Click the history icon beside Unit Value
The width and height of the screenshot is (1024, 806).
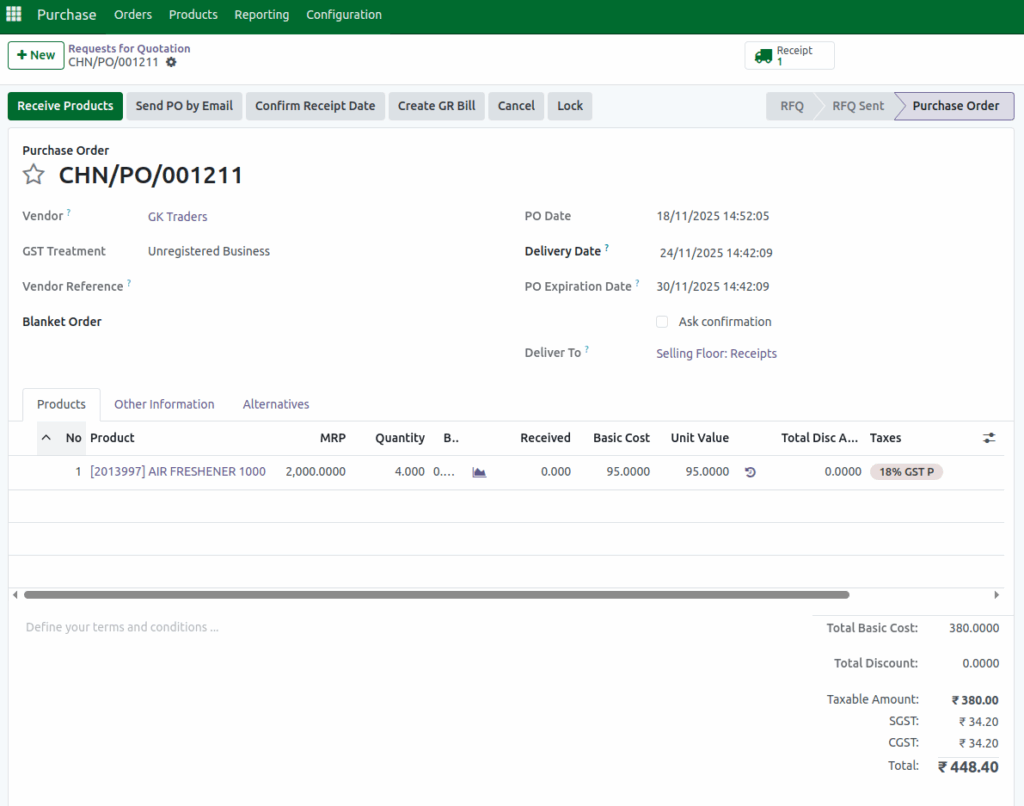tap(752, 471)
